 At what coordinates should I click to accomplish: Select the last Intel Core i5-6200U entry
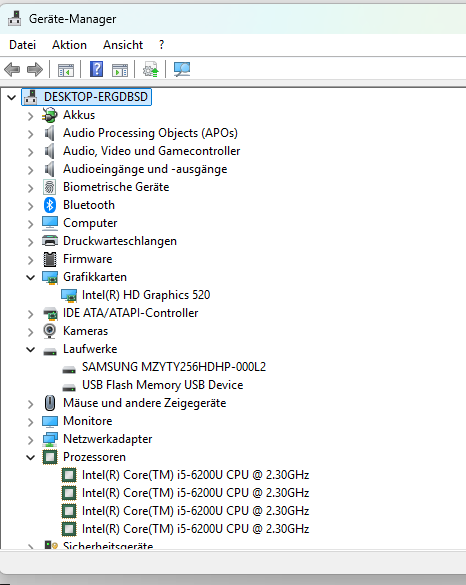coord(195,529)
